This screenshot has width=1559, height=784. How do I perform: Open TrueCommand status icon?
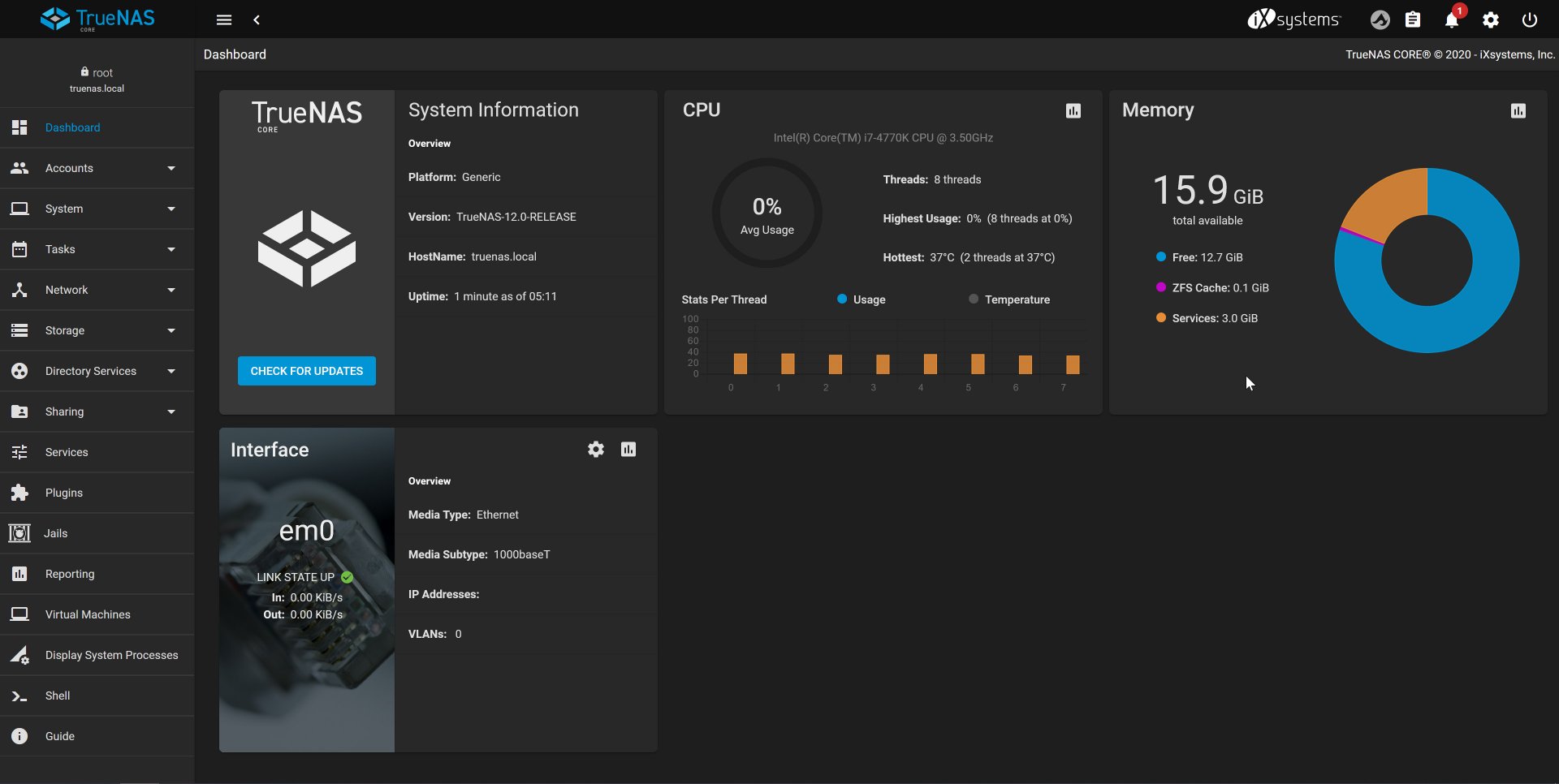tap(1380, 19)
